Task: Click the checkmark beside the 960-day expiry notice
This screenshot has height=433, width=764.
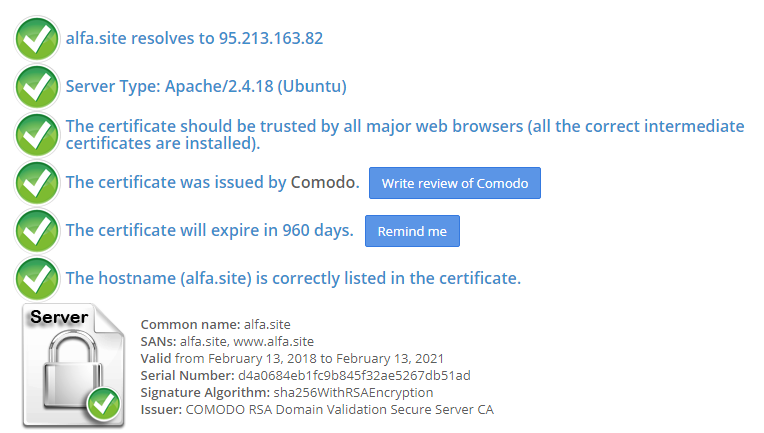Action: (37, 230)
